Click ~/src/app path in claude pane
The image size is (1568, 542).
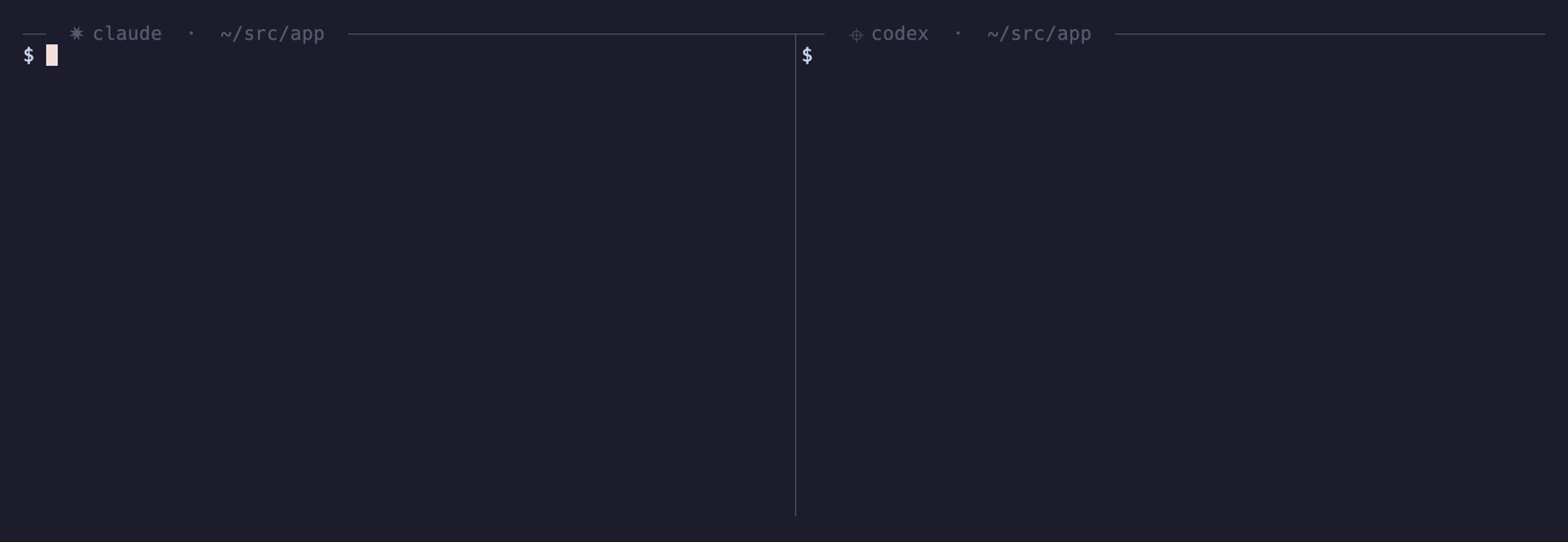point(272,33)
